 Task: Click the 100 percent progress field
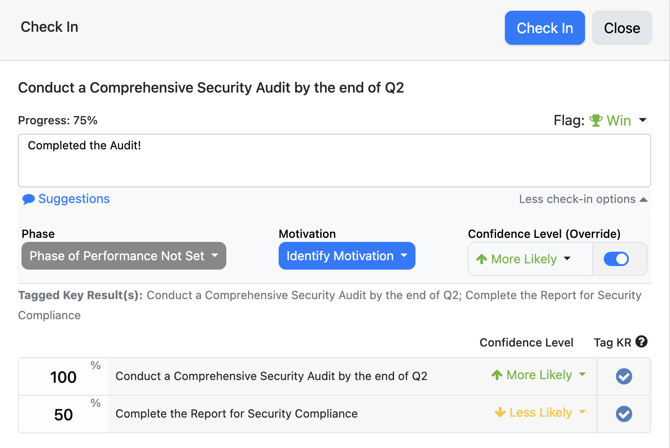[63, 377]
